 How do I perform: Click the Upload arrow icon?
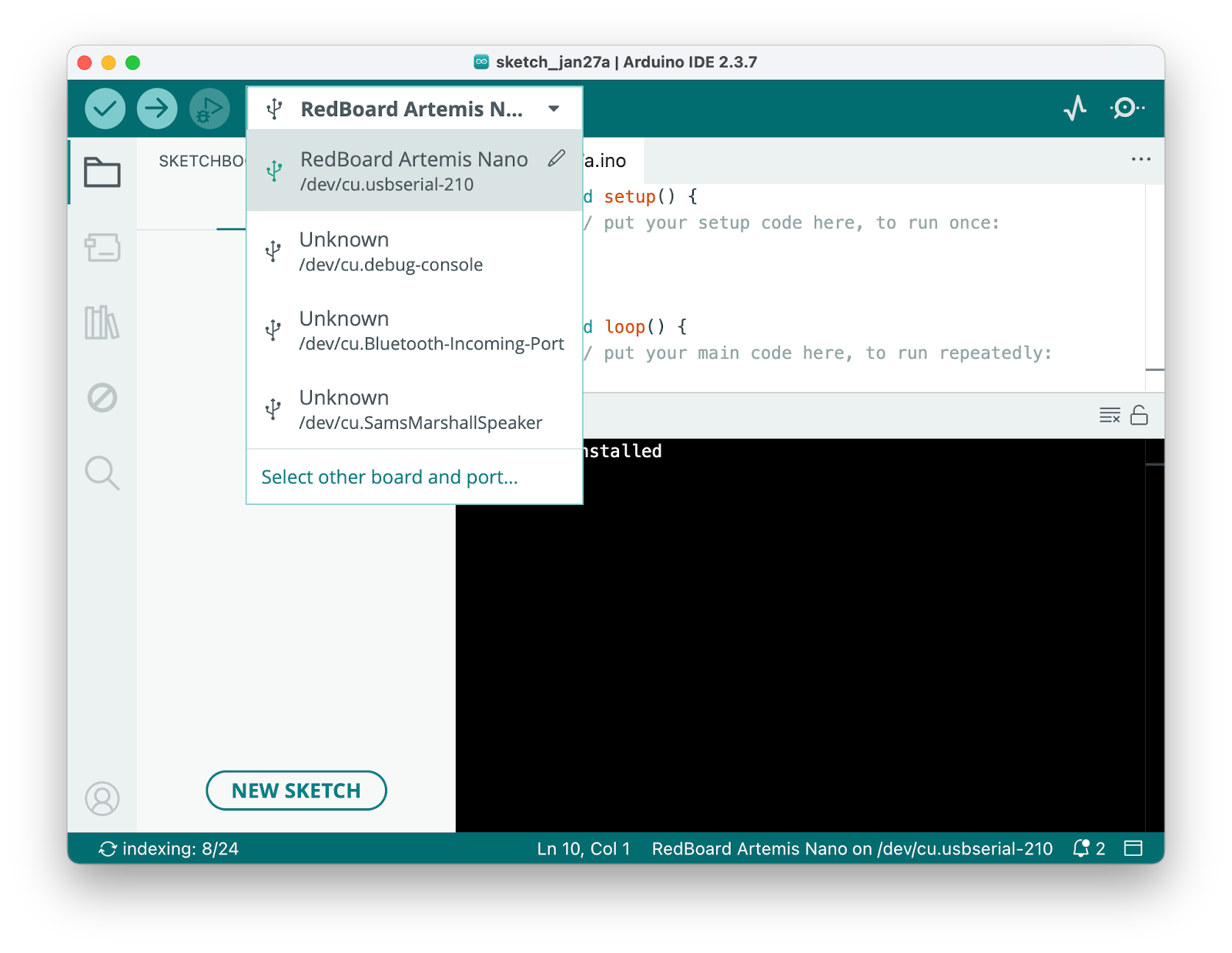(x=156, y=108)
